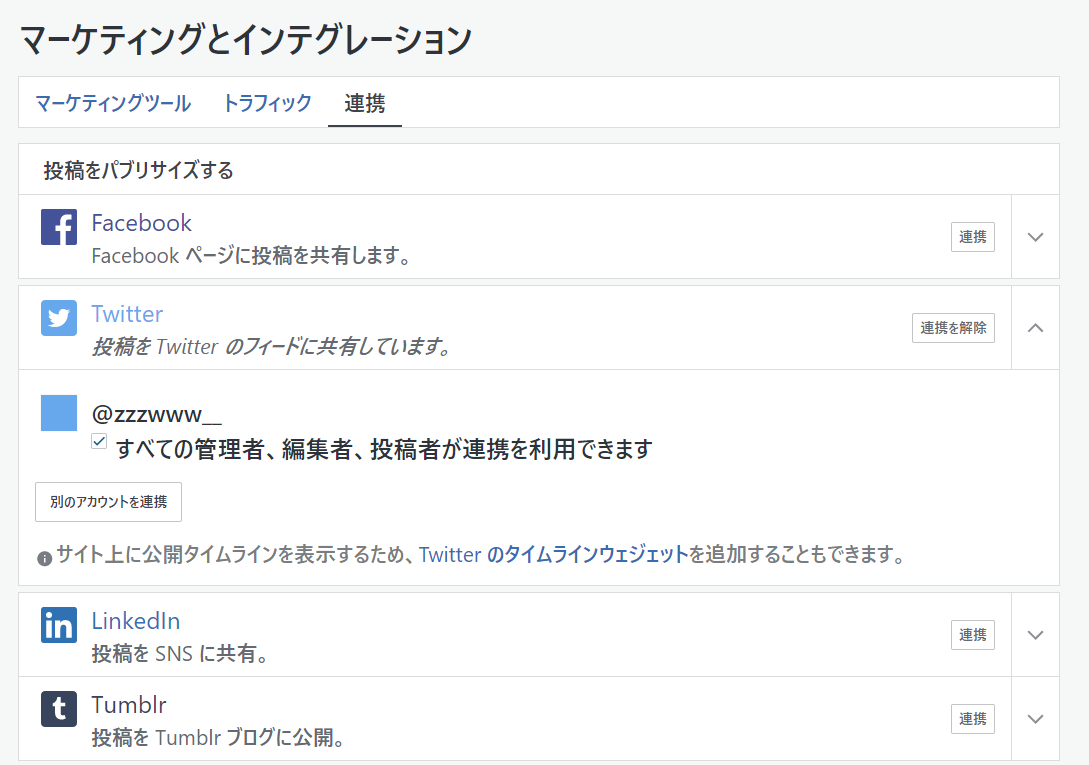The width and height of the screenshot is (1089, 765).
Task: Click the マーケティングとインテグレーション page title
Action: point(246,40)
